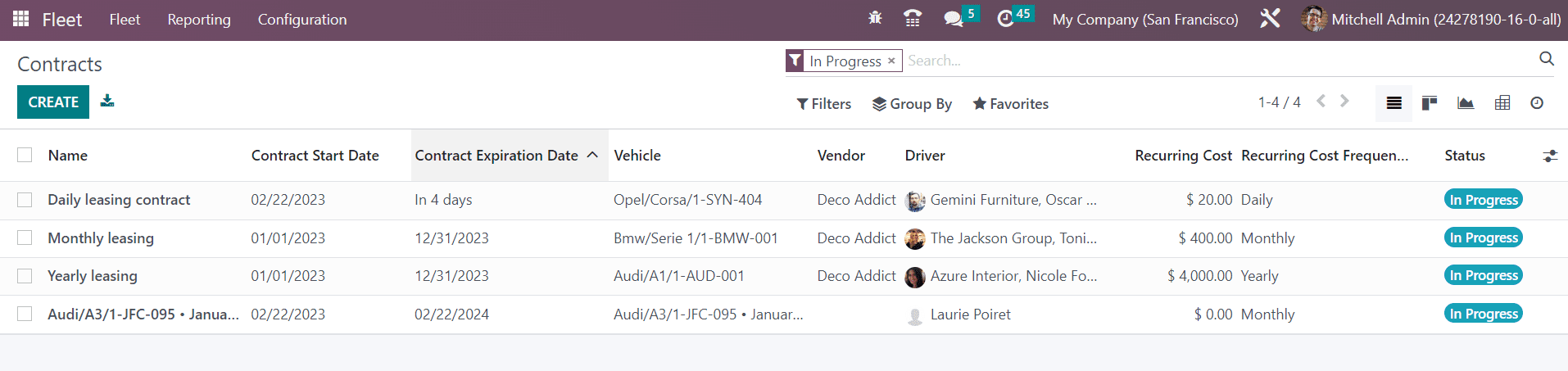The width and height of the screenshot is (1568, 371).
Task: Switch to graph view
Action: pyautogui.click(x=1466, y=103)
